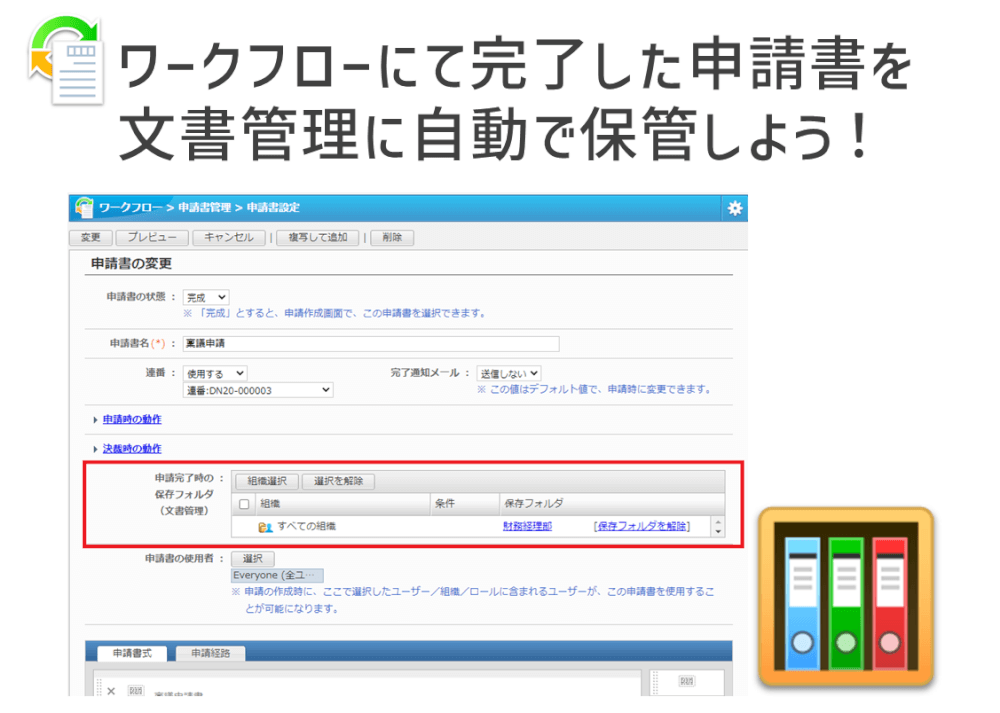Open the 完成 status dropdown

point(208,296)
